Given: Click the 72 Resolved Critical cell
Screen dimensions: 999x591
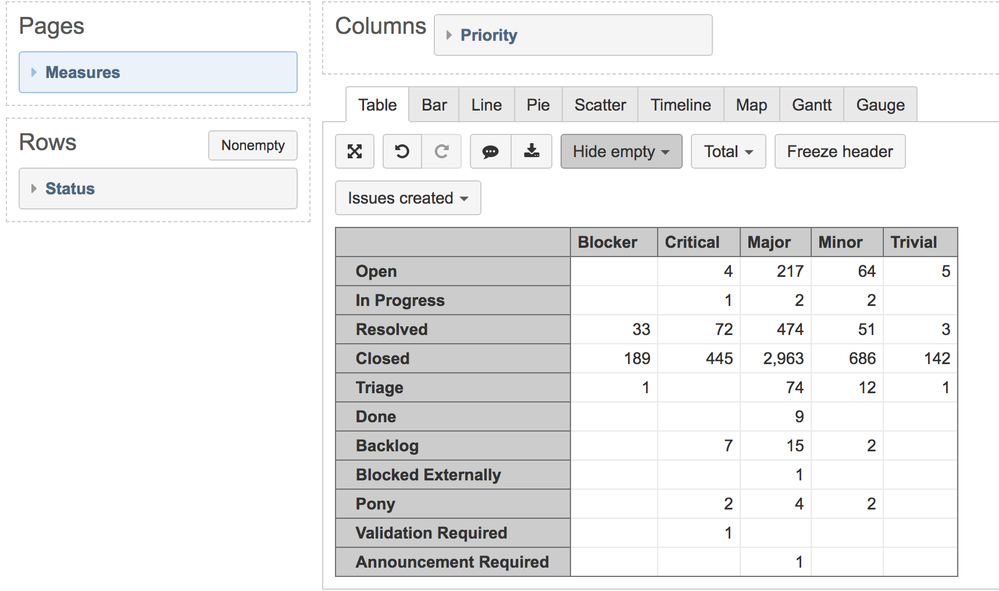Looking at the screenshot, I should tap(698, 329).
